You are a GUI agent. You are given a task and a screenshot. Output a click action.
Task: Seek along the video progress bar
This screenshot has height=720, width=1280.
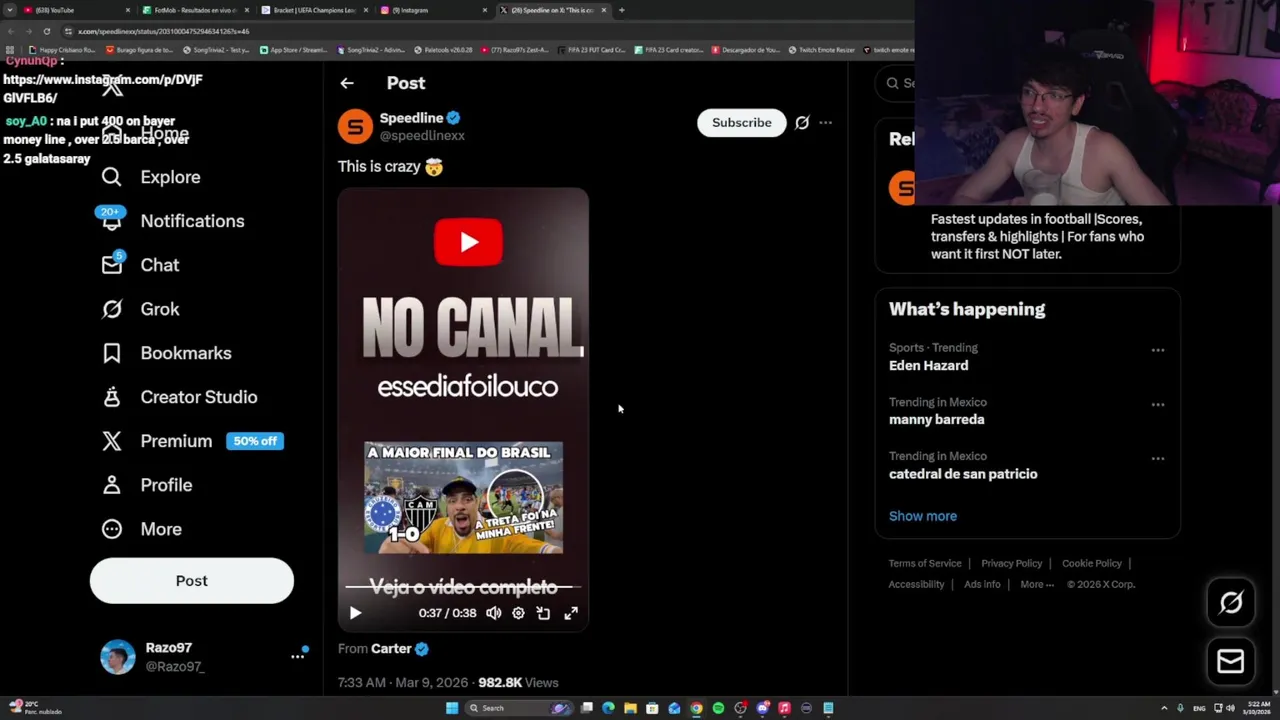click(463, 588)
